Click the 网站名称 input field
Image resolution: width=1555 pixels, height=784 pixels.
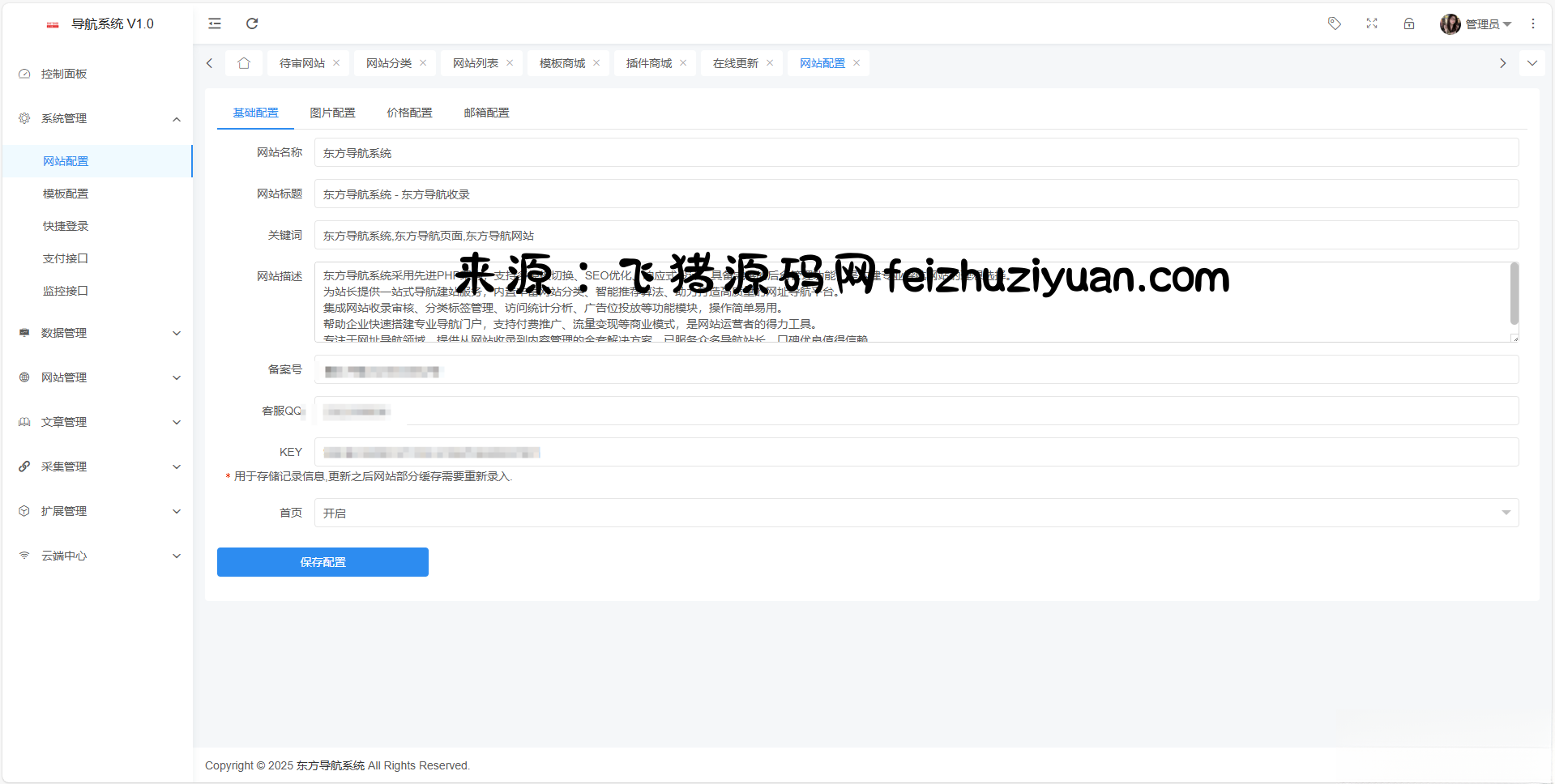pyautogui.click(x=916, y=153)
